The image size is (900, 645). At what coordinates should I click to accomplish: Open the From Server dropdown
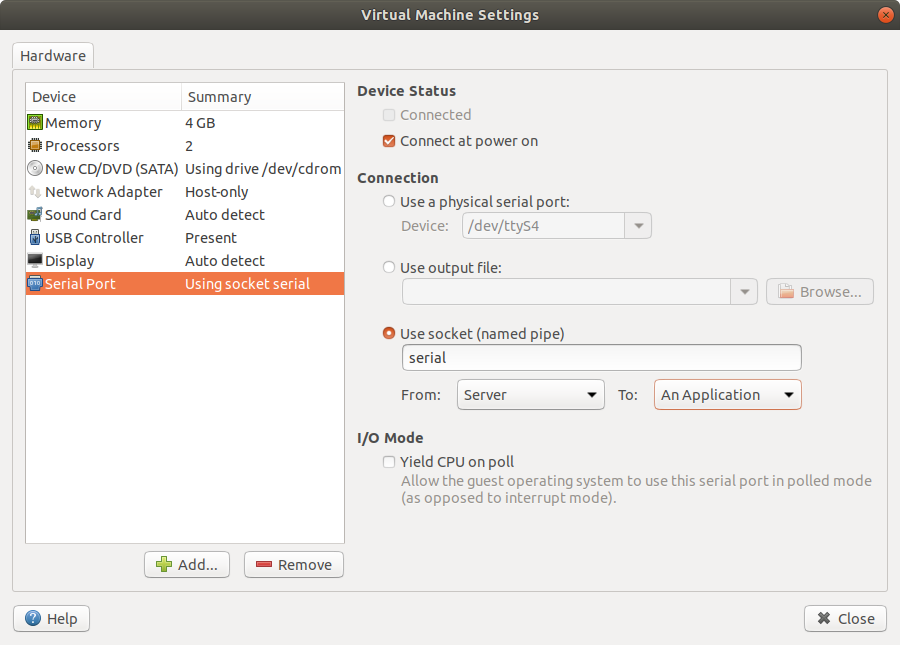[x=530, y=394]
